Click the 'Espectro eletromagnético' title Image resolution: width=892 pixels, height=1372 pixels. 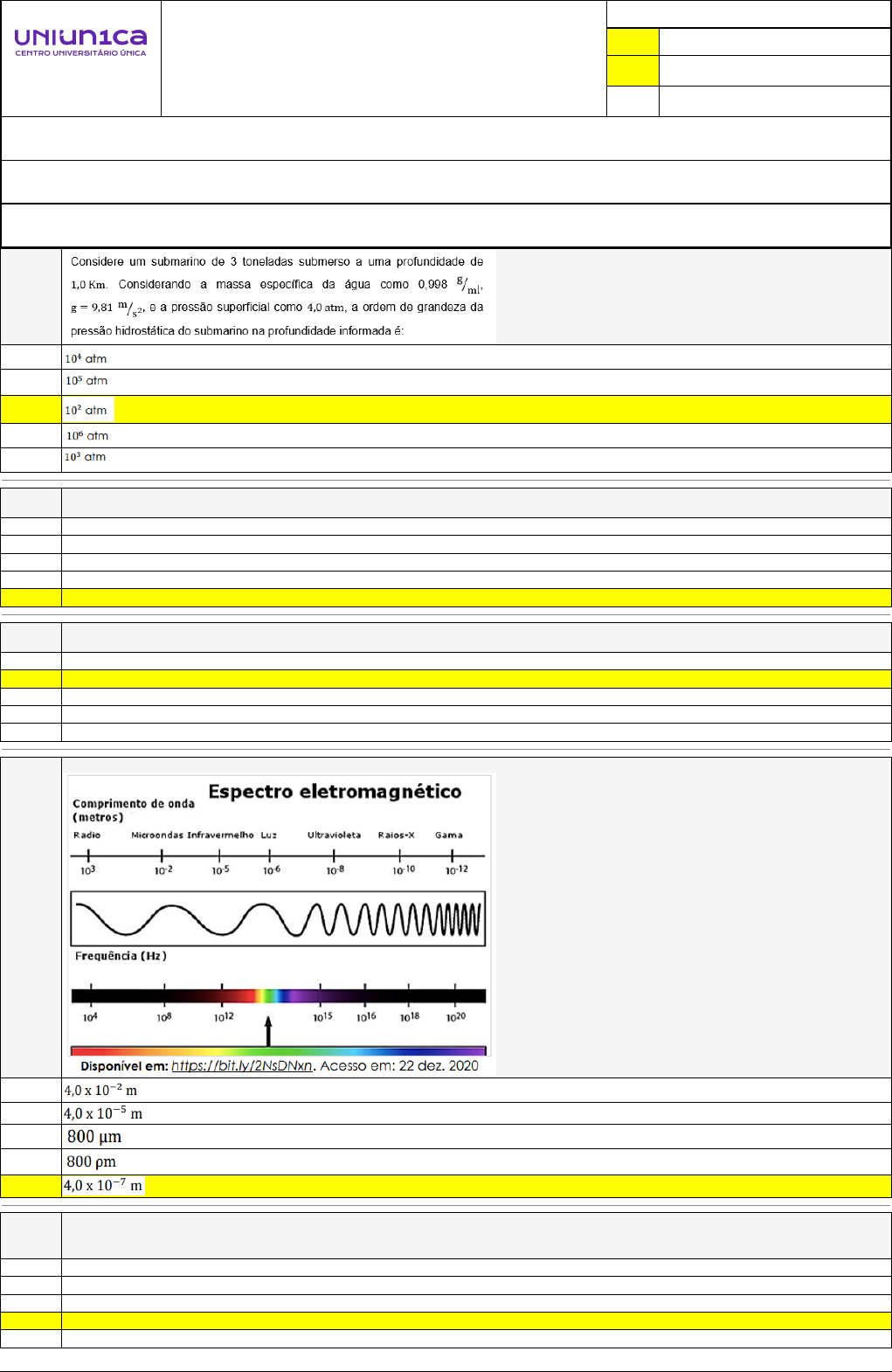tap(335, 792)
